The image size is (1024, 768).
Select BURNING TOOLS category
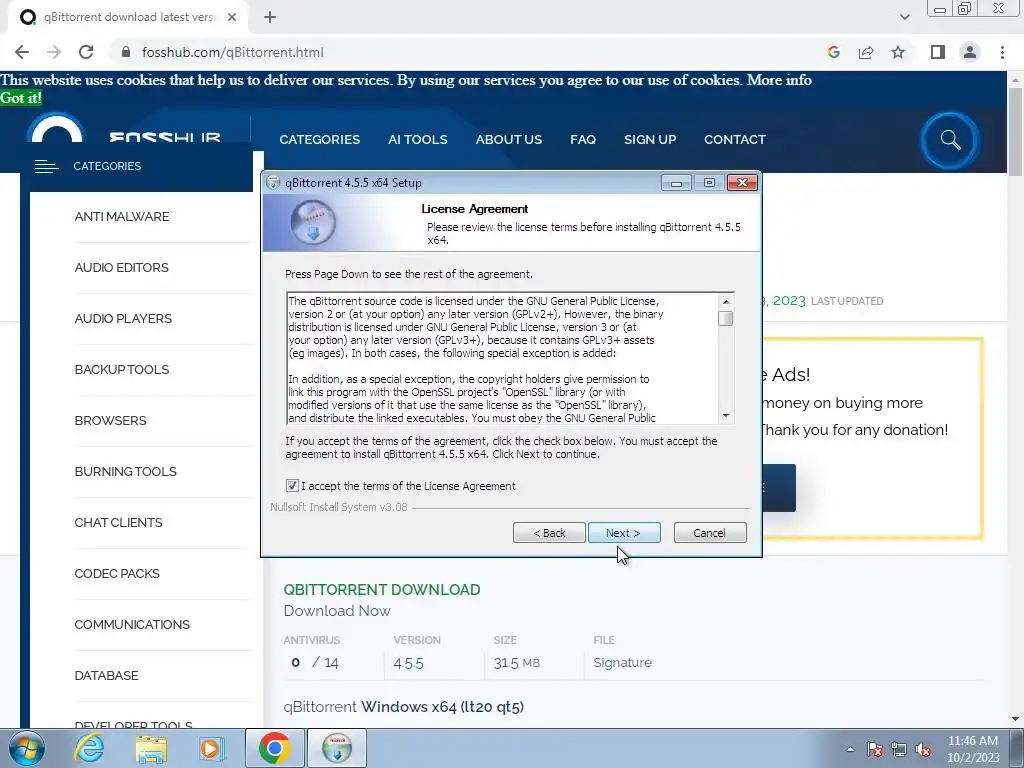(x=125, y=472)
